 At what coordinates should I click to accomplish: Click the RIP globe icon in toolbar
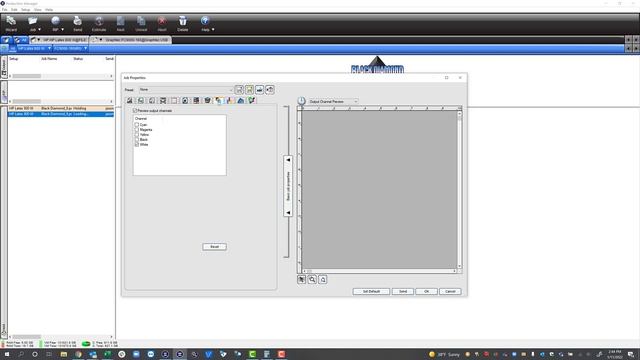[55, 21]
